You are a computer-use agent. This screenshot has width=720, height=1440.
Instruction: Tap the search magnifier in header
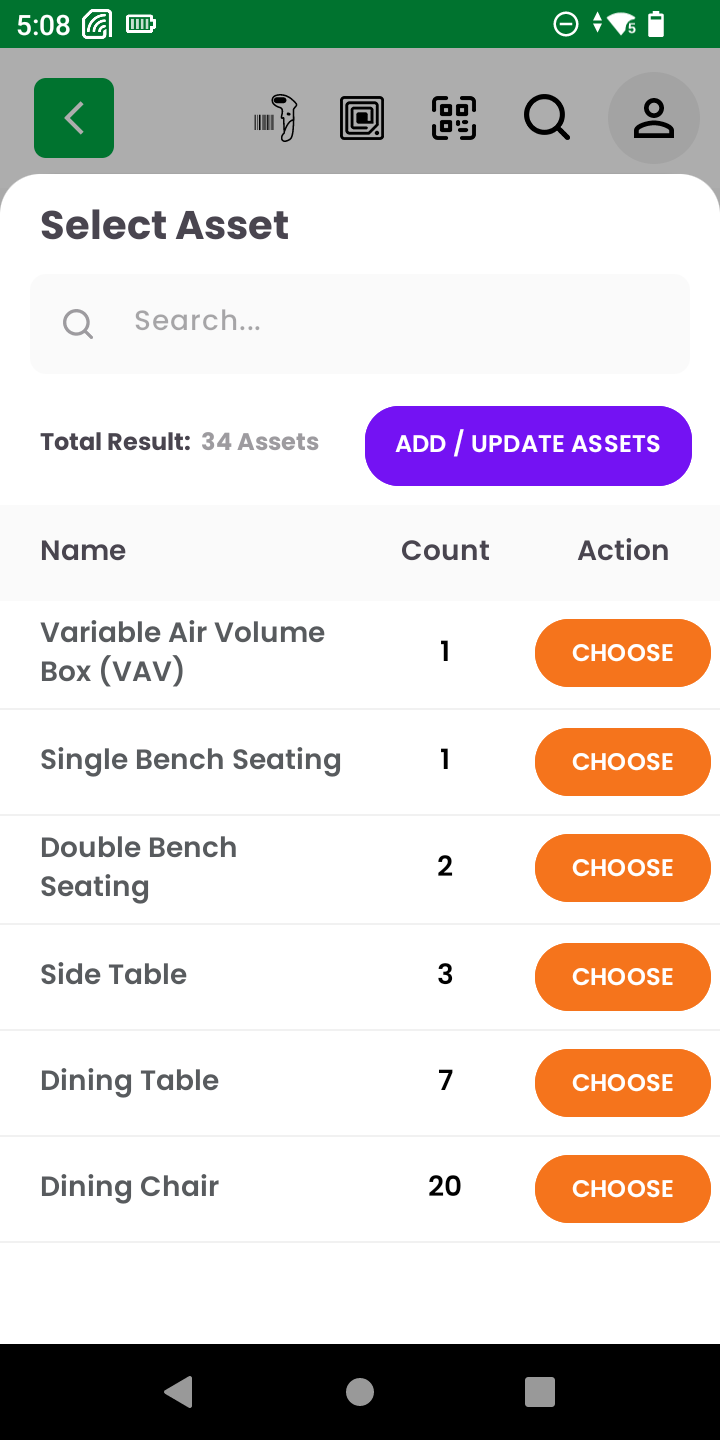[547, 118]
